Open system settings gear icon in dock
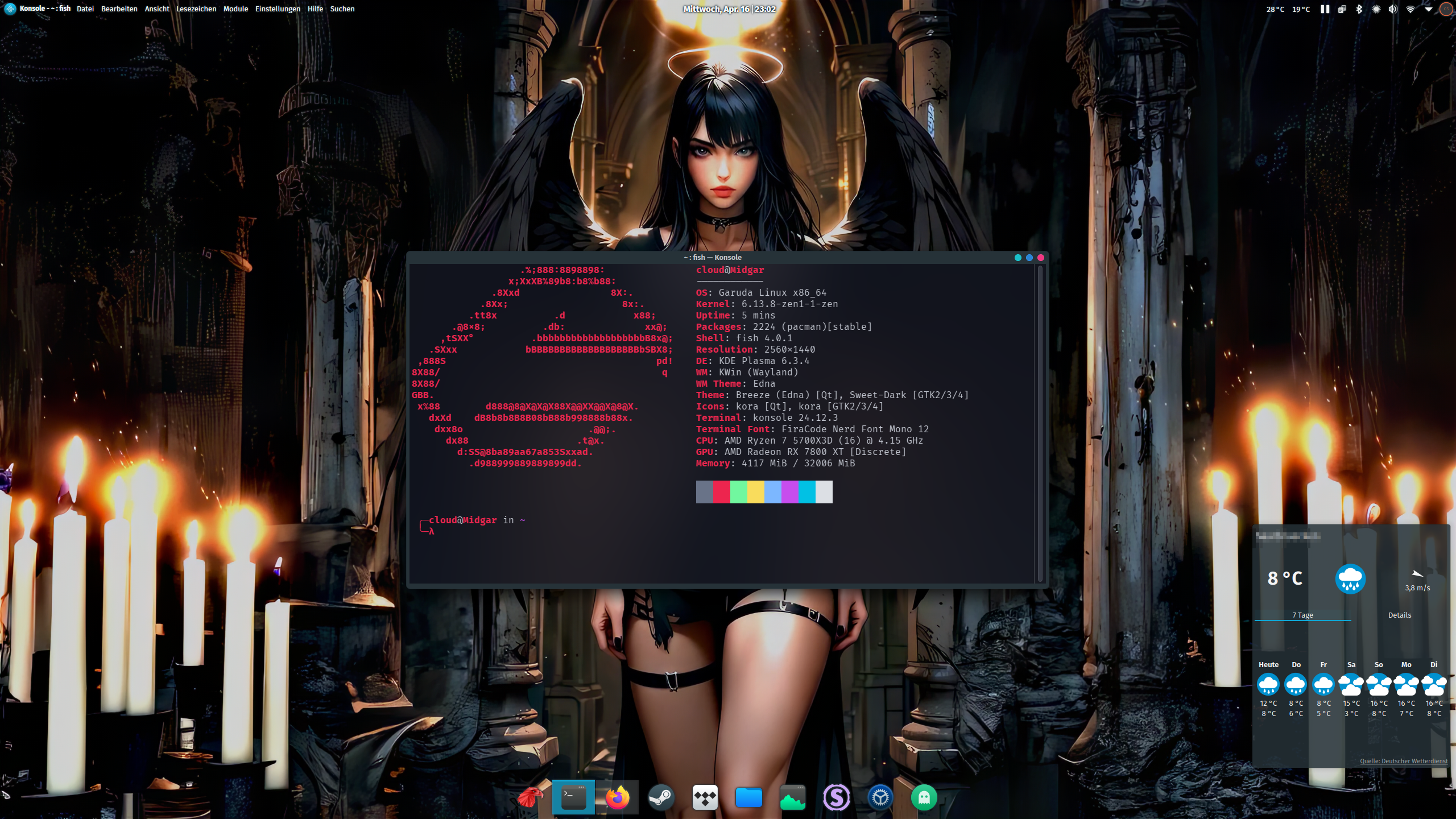 pyautogui.click(x=880, y=798)
